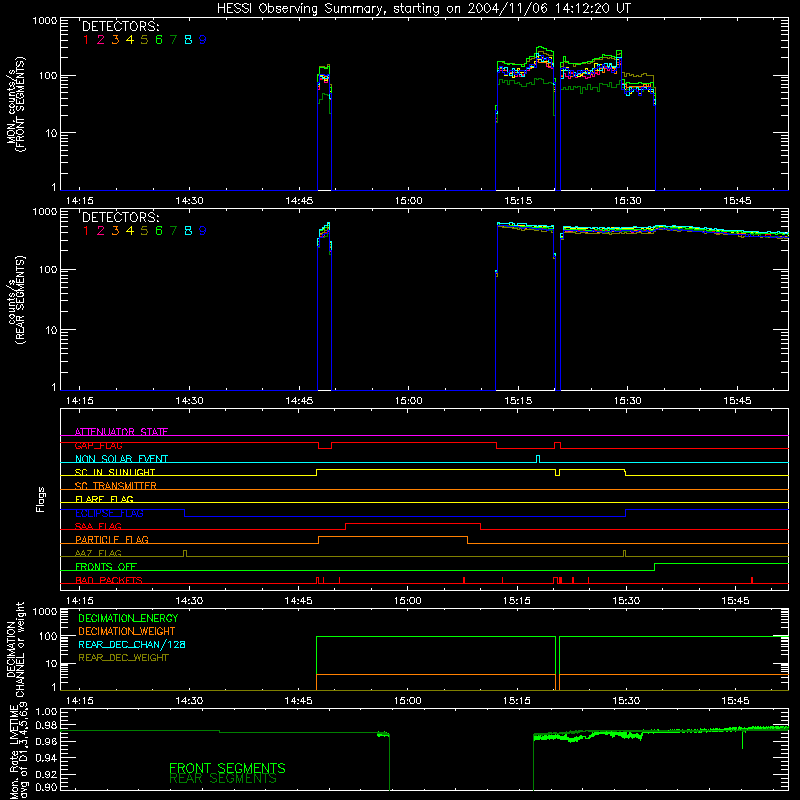The image size is (800, 800).
Task: Click the REAR_DEC_CHAN/128 legend entry
Action: [132, 644]
